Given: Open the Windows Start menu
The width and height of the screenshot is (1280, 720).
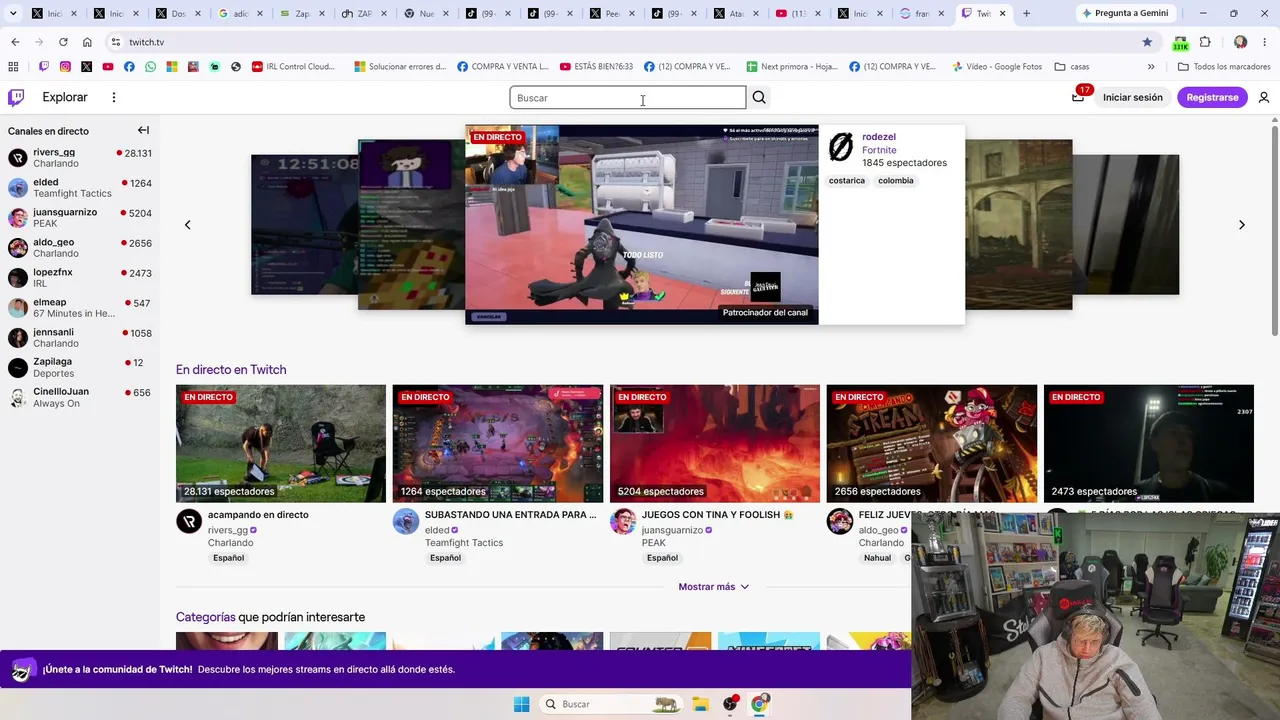Looking at the screenshot, I should pyautogui.click(x=521, y=704).
